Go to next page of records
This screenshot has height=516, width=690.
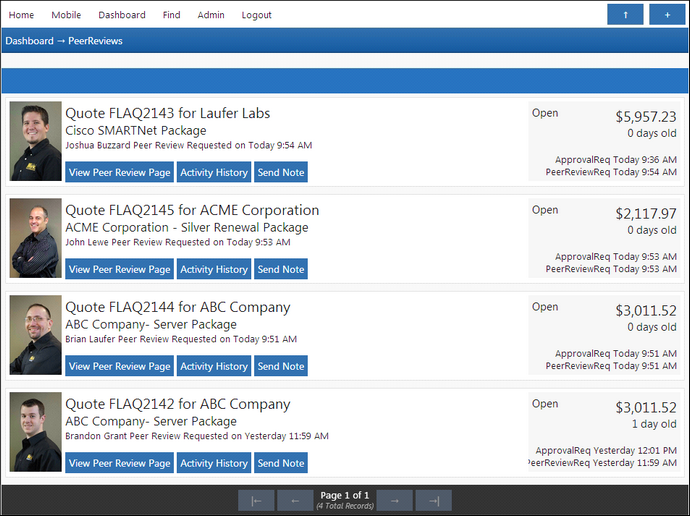coord(394,500)
